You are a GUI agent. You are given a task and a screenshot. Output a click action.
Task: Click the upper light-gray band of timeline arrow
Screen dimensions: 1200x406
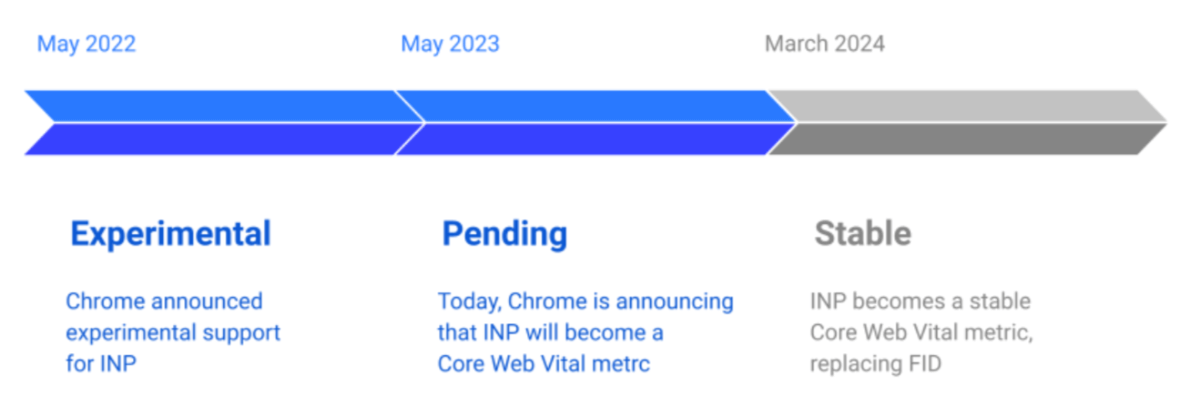click(x=960, y=106)
